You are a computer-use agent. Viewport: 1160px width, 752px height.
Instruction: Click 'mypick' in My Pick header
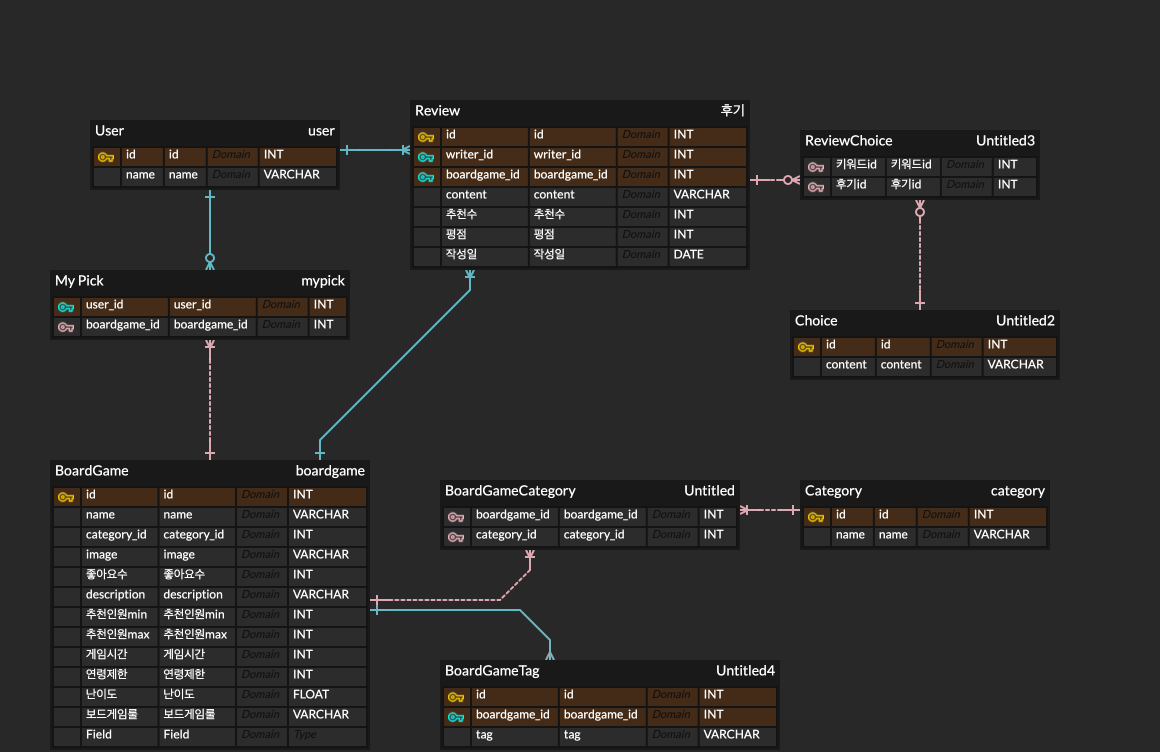pyautogui.click(x=323, y=281)
